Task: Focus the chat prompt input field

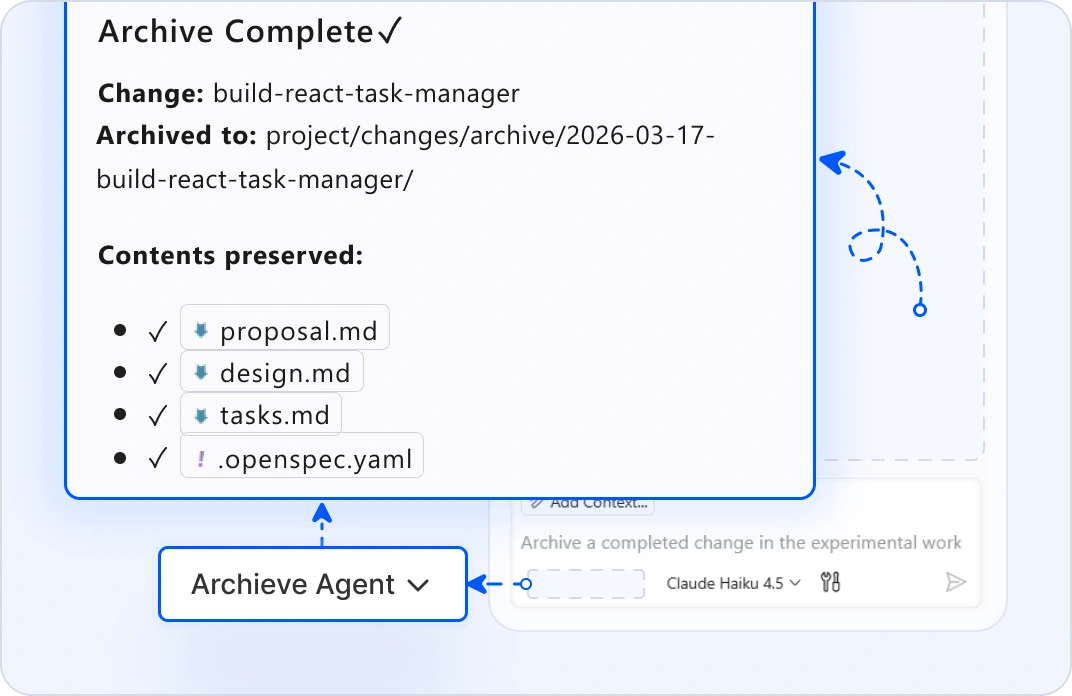Action: click(740, 543)
